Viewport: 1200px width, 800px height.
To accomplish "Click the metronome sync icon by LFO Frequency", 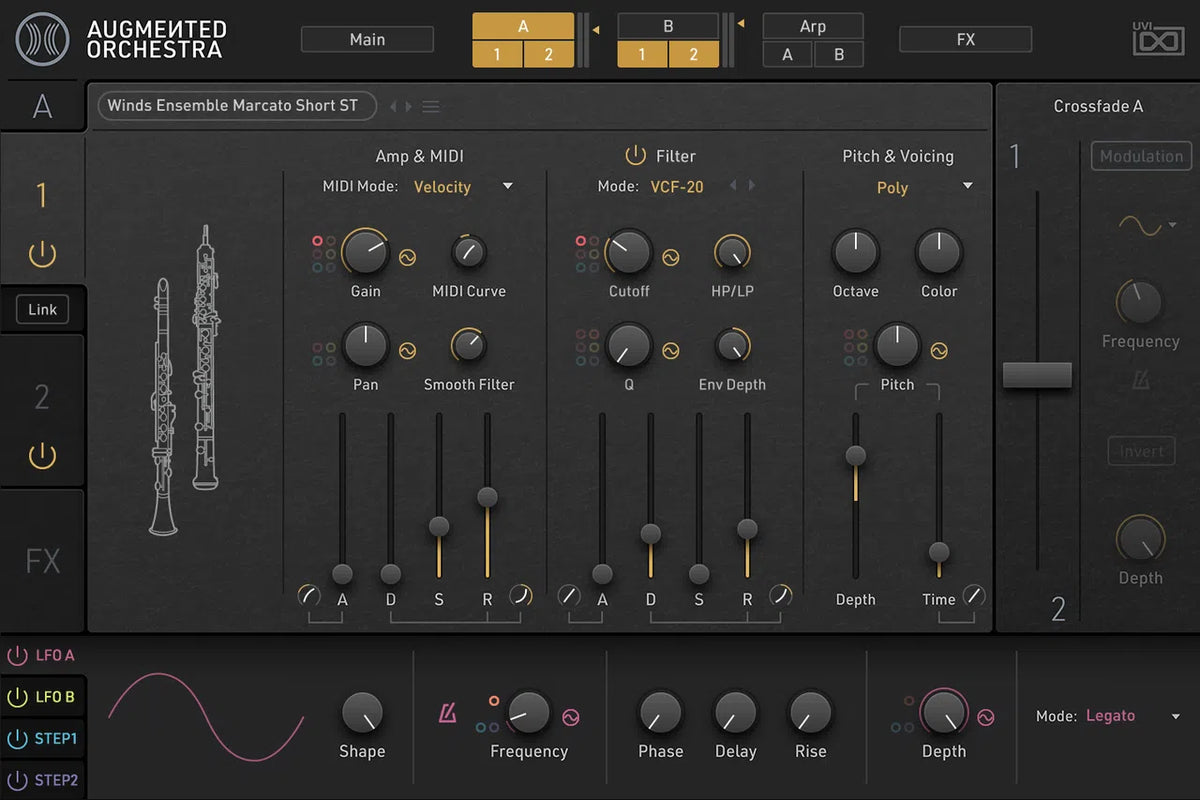I will pyautogui.click(x=447, y=714).
